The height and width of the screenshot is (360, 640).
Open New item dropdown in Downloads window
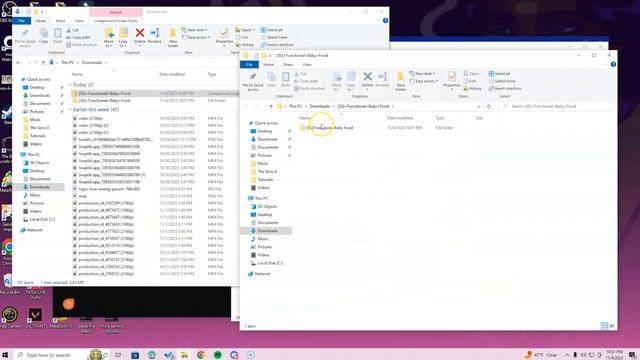[x=195, y=30]
